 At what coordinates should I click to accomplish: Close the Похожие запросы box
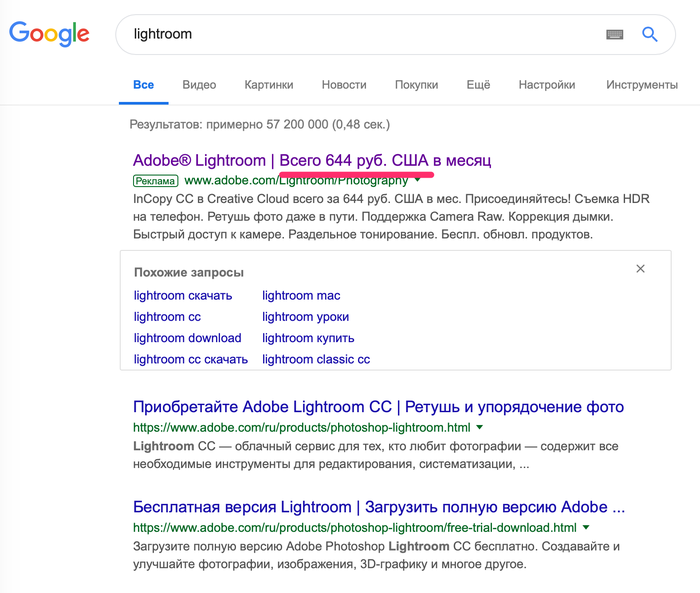point(640,268)
